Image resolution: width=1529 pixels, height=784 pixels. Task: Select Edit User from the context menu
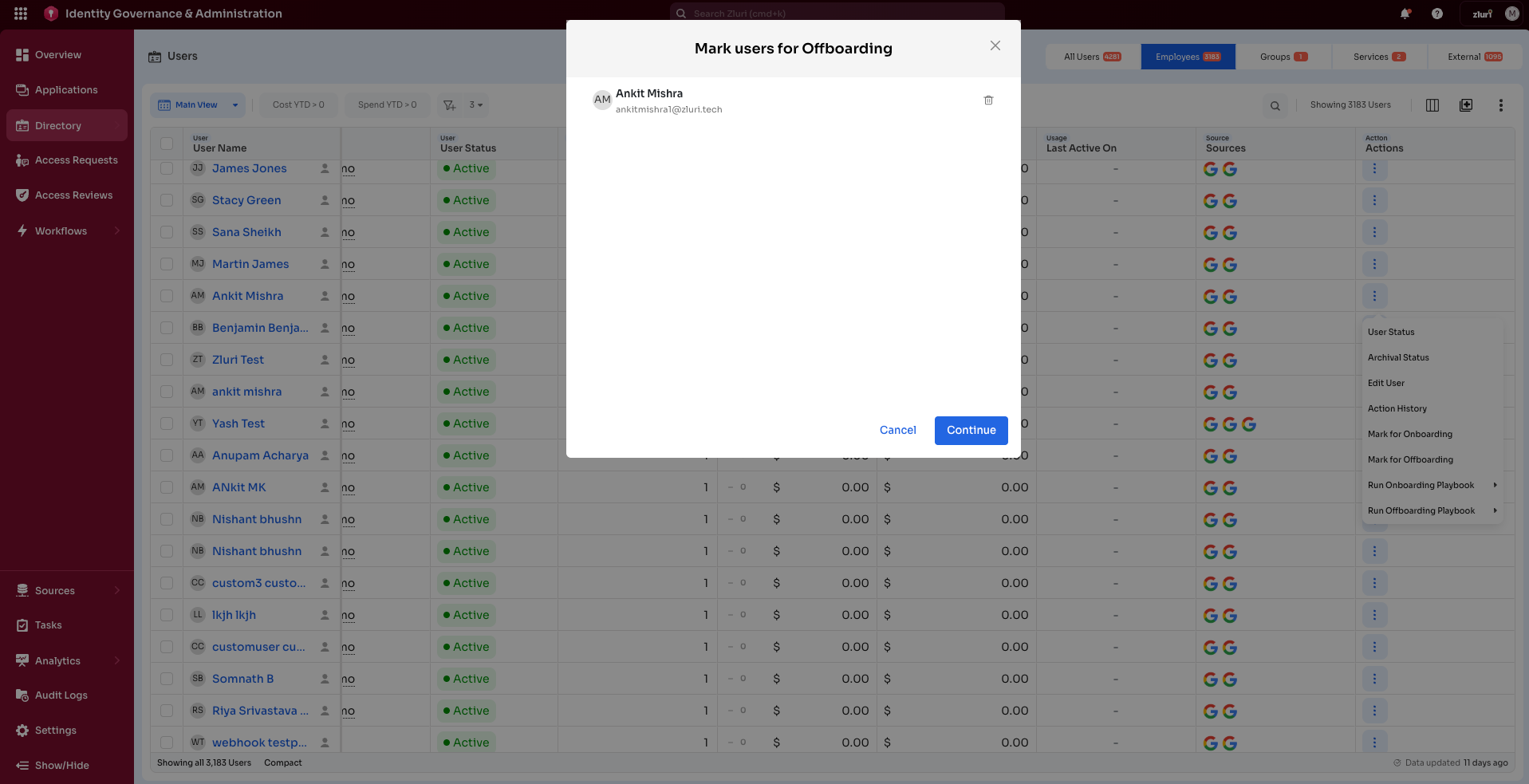1385,383
